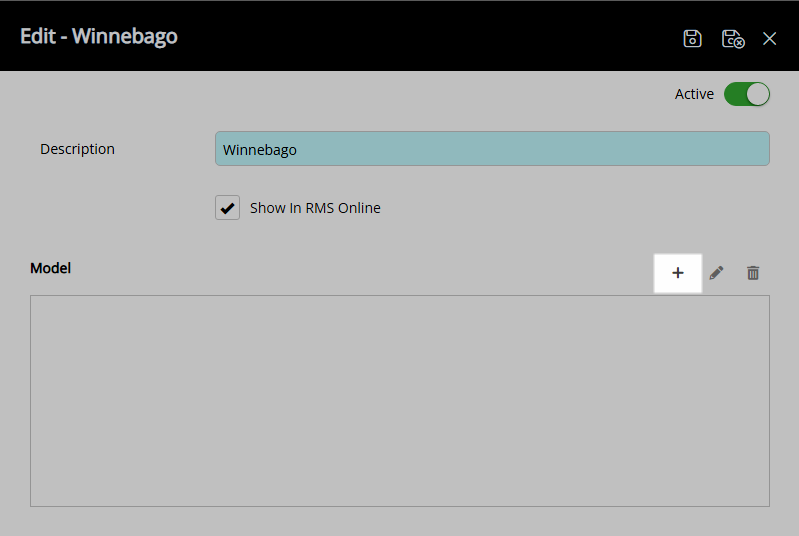799x536 pixels.
Task: Delete selected Model using trash icon
Action: pos(753,273)
